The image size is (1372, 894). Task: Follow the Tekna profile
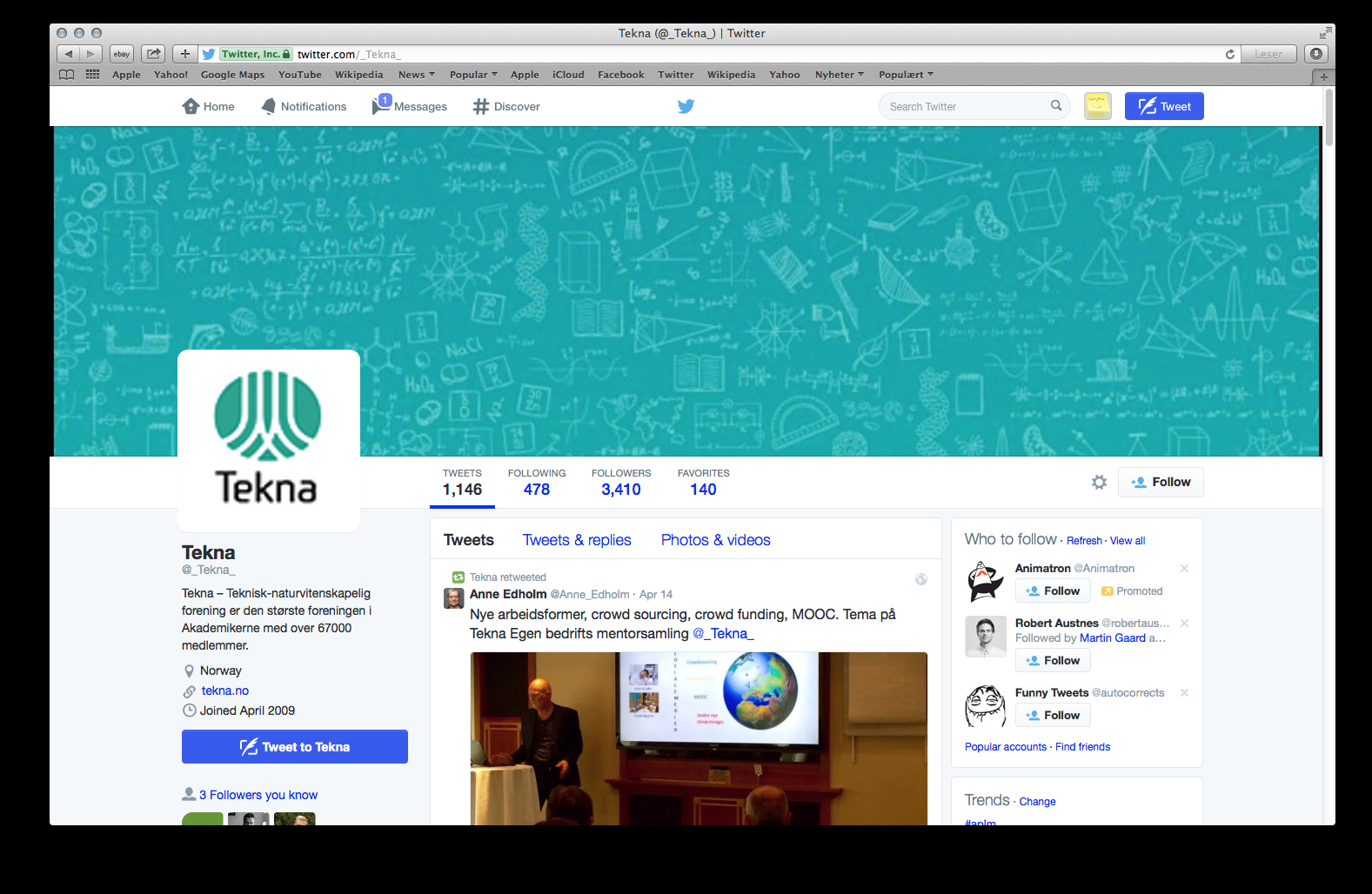[x=1161, y=482]
